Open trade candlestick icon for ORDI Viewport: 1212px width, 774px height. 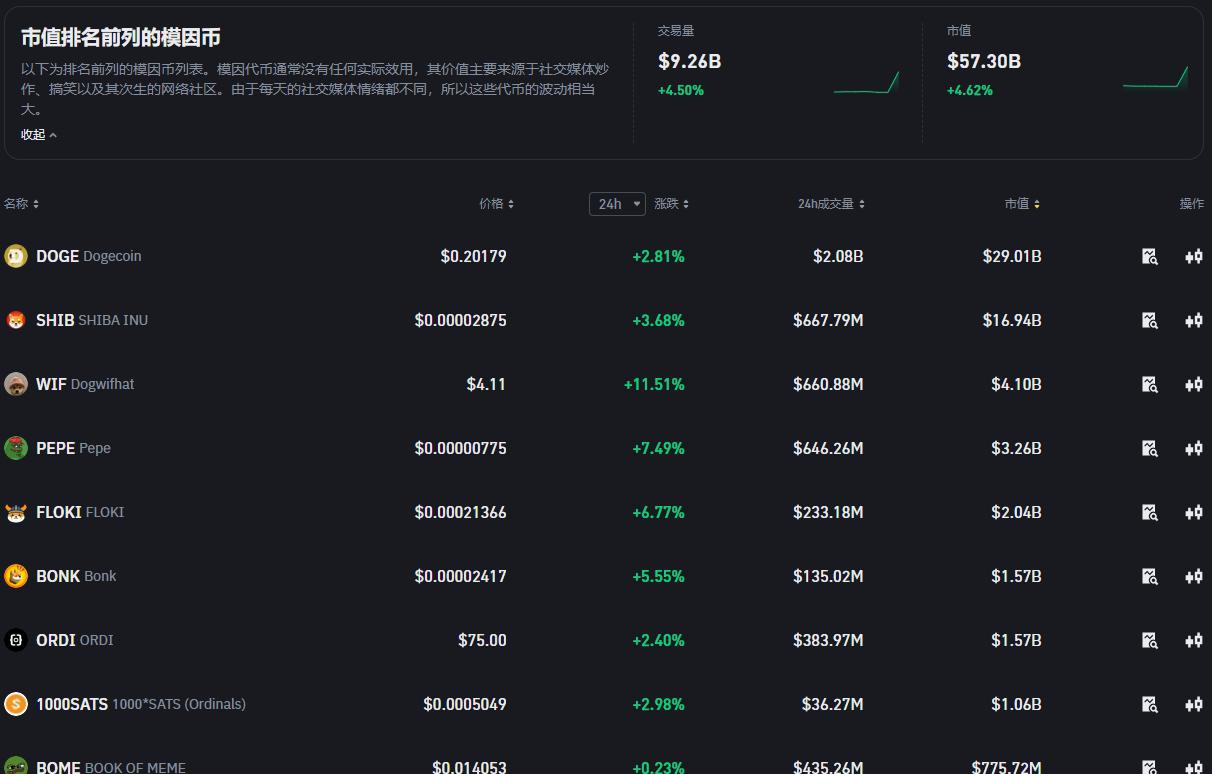coord(1193,640)
